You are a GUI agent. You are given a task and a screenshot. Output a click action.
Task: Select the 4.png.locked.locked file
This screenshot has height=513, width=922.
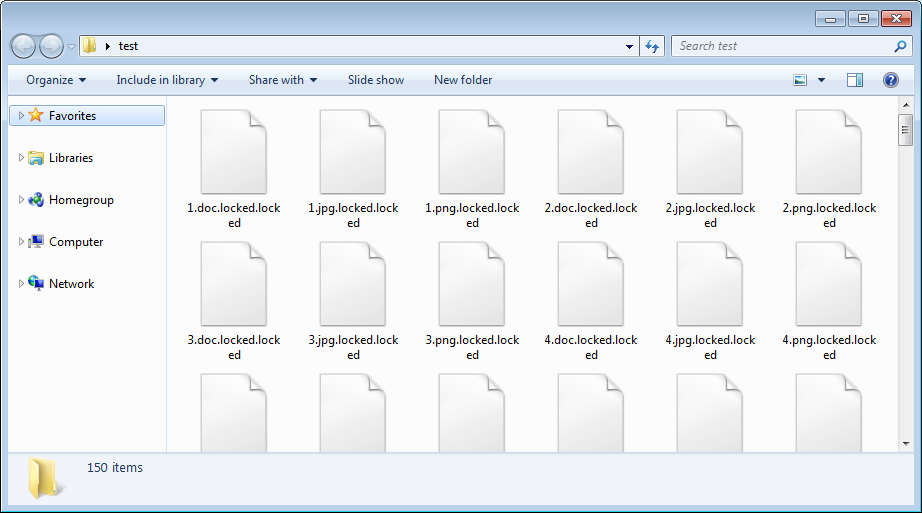829,284
